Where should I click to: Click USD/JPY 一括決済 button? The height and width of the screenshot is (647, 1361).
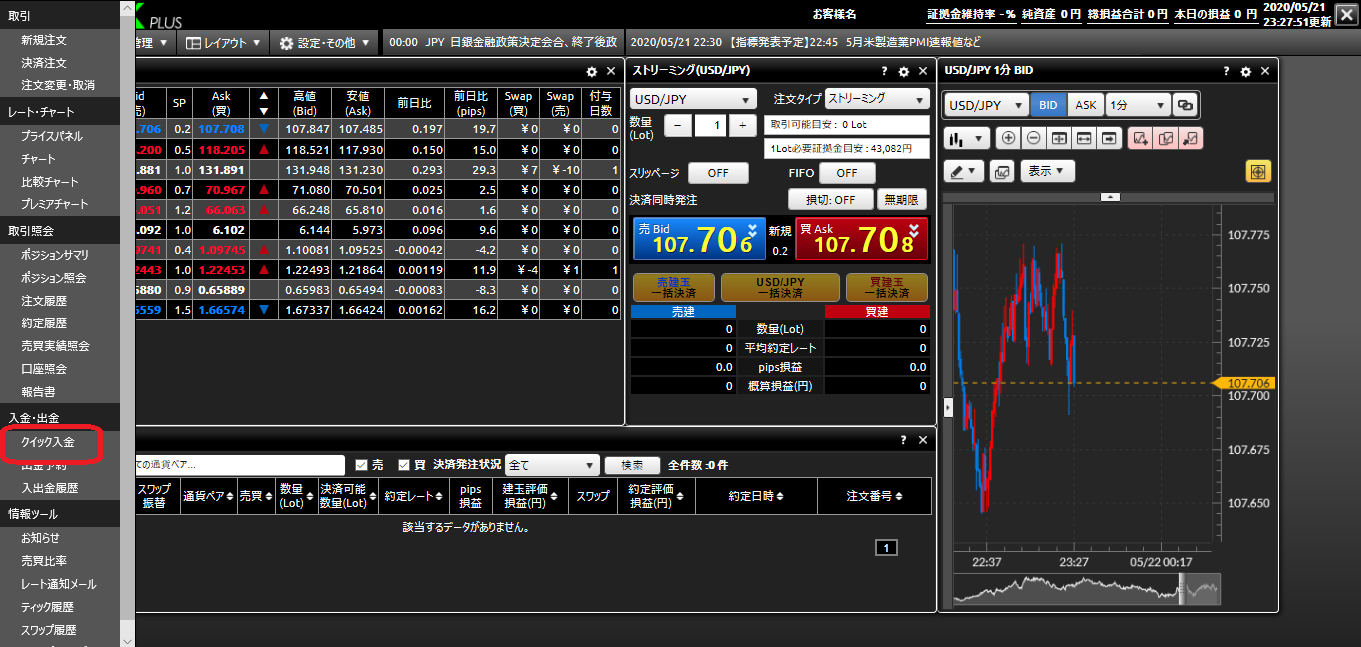coord(780,288)
